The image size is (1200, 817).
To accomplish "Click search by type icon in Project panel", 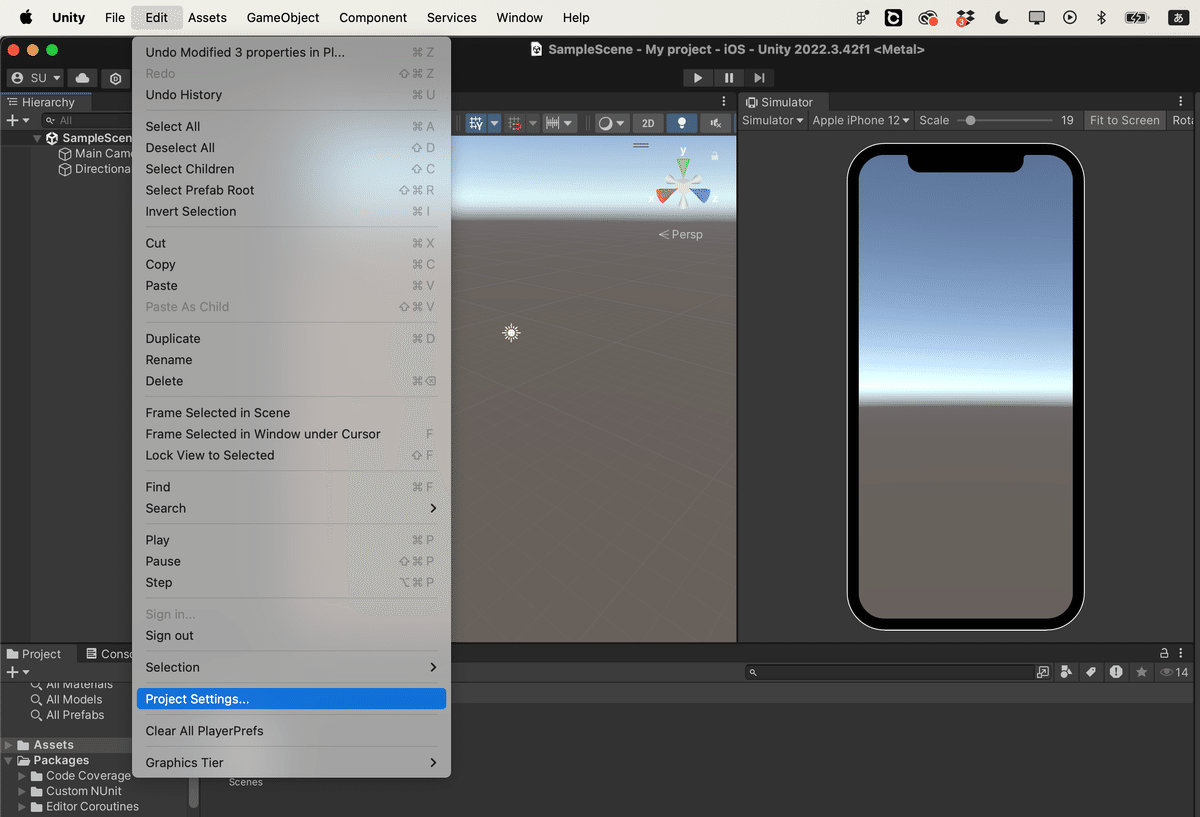I will pyautogui.click(x=1067, y=672).
